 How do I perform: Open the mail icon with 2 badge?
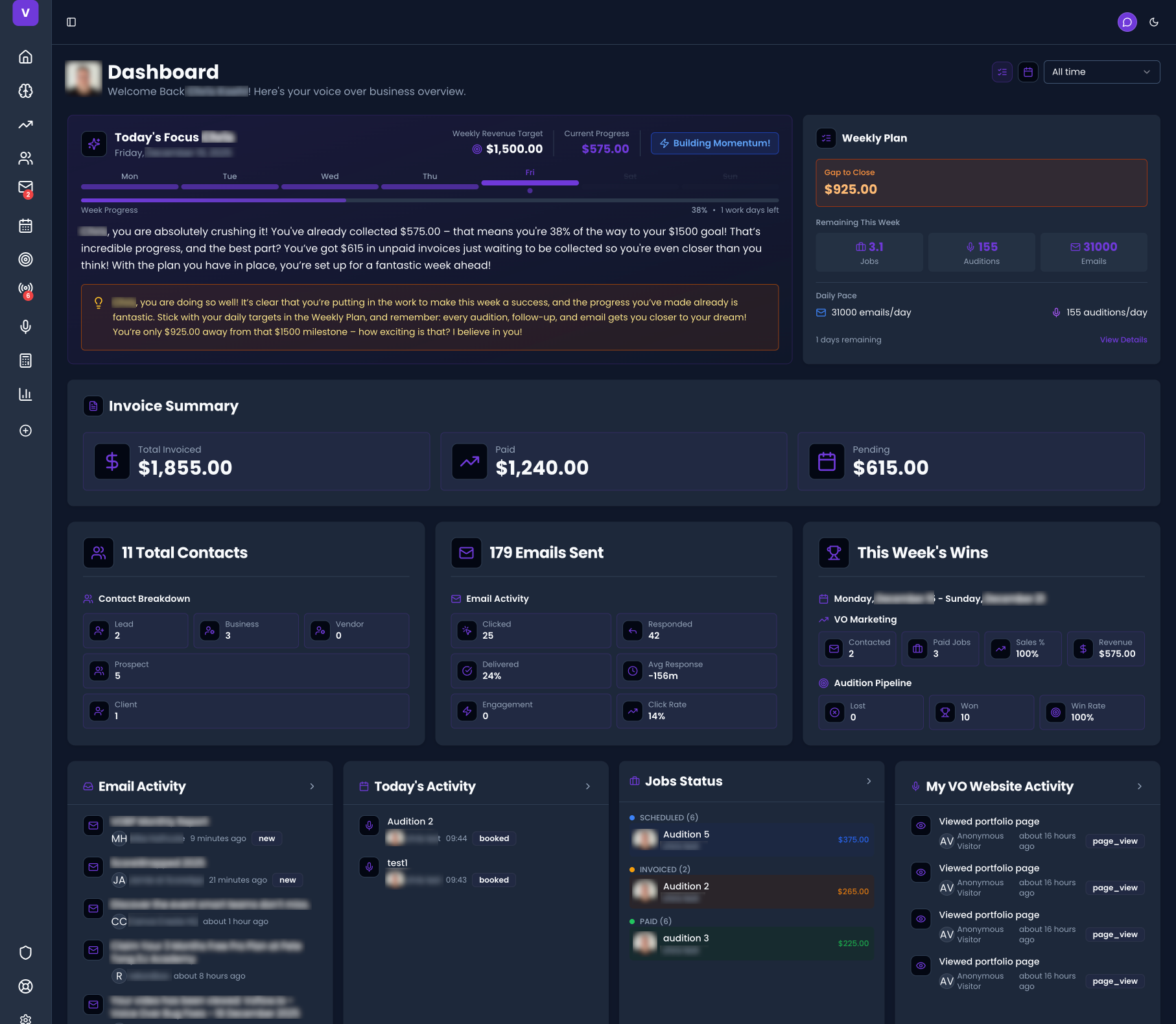point(25,188)
